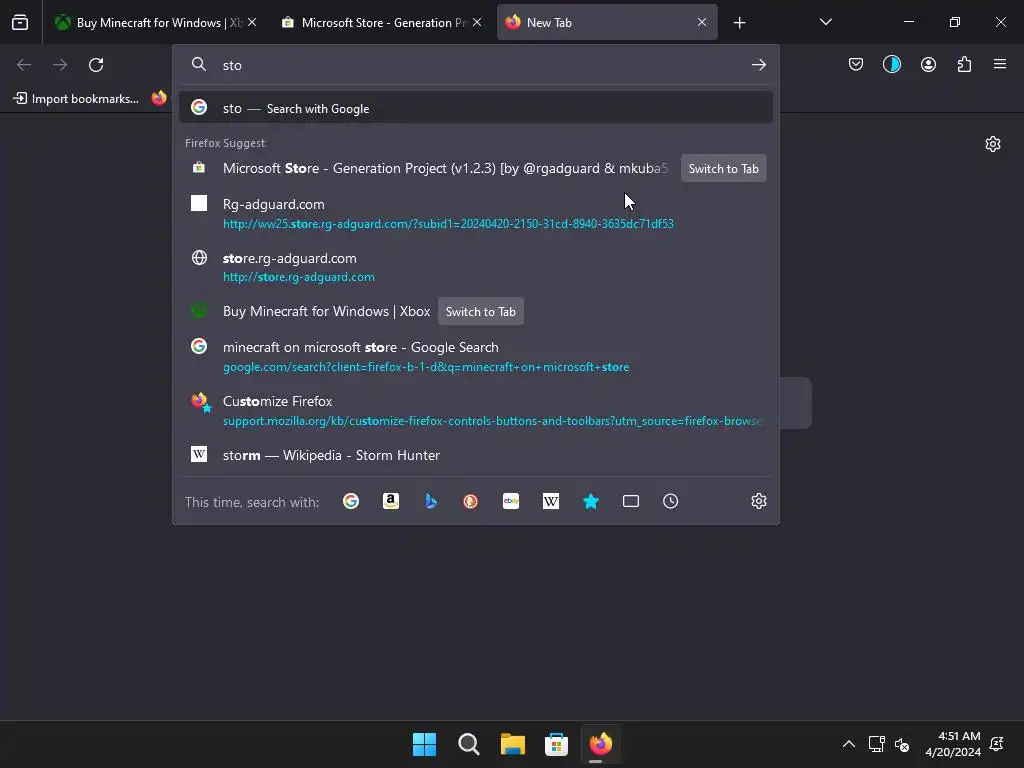
Task: Open network status tray icon
Action: click(x=876, y=744)
